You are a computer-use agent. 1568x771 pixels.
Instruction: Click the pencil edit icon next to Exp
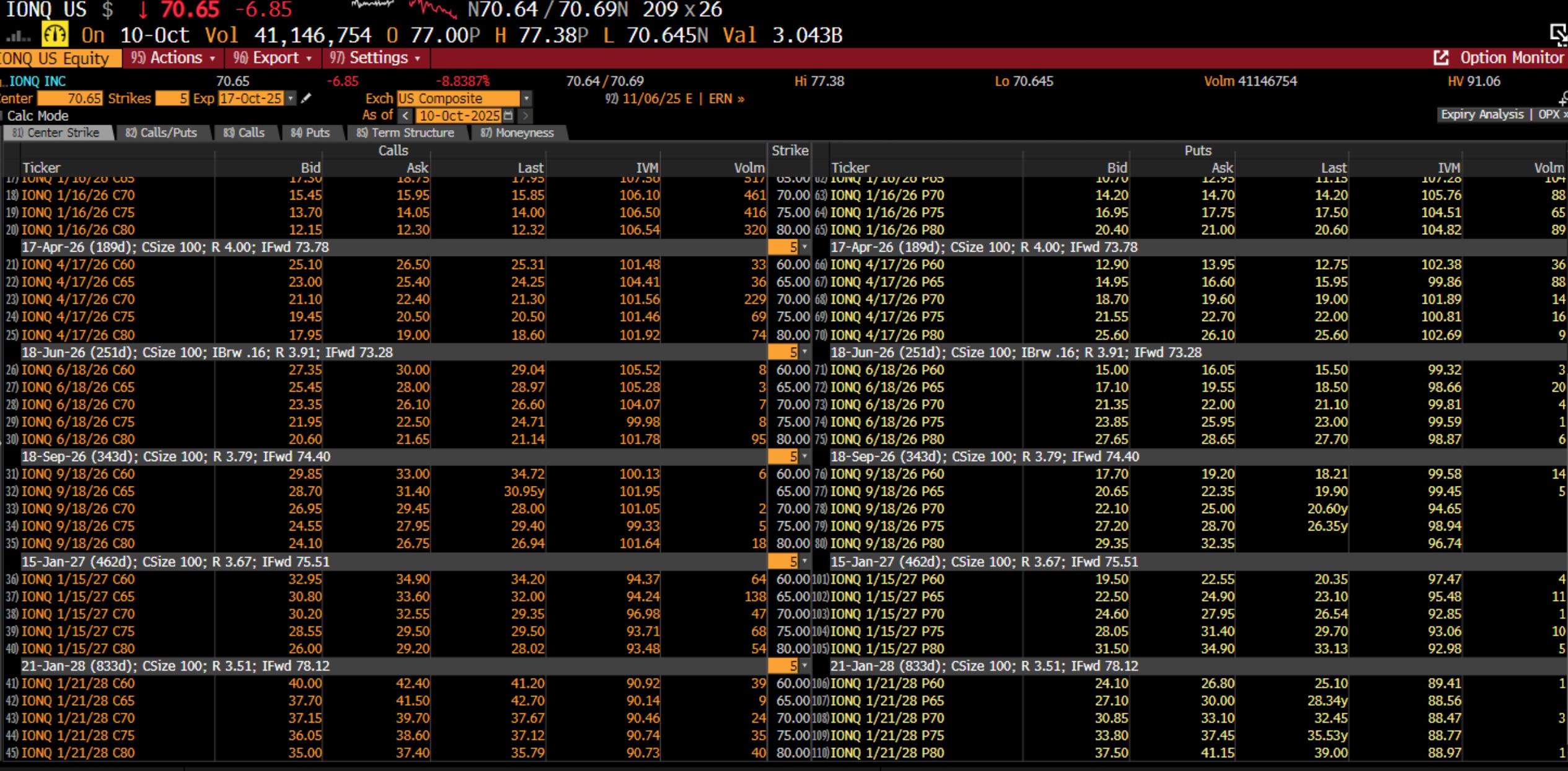[x=306, y=98]
